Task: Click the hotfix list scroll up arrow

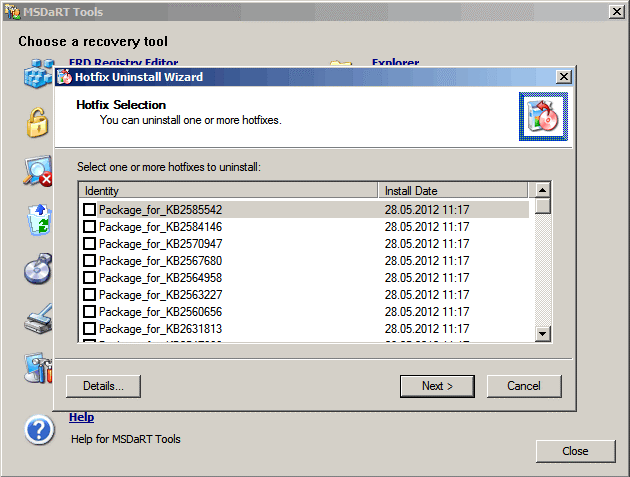Action: click(x=543, y=190)
